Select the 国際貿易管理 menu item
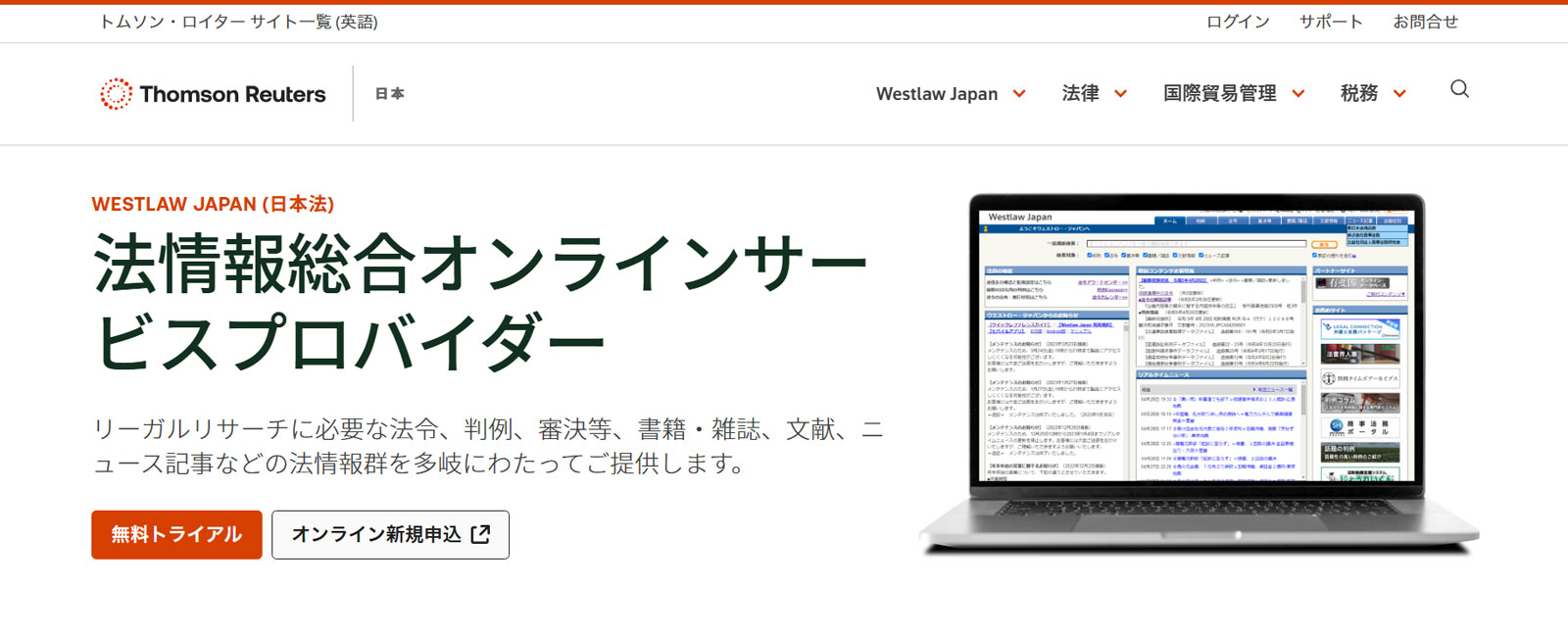The height and width of the screenshot is (637, 1568). coord(1220,94)
